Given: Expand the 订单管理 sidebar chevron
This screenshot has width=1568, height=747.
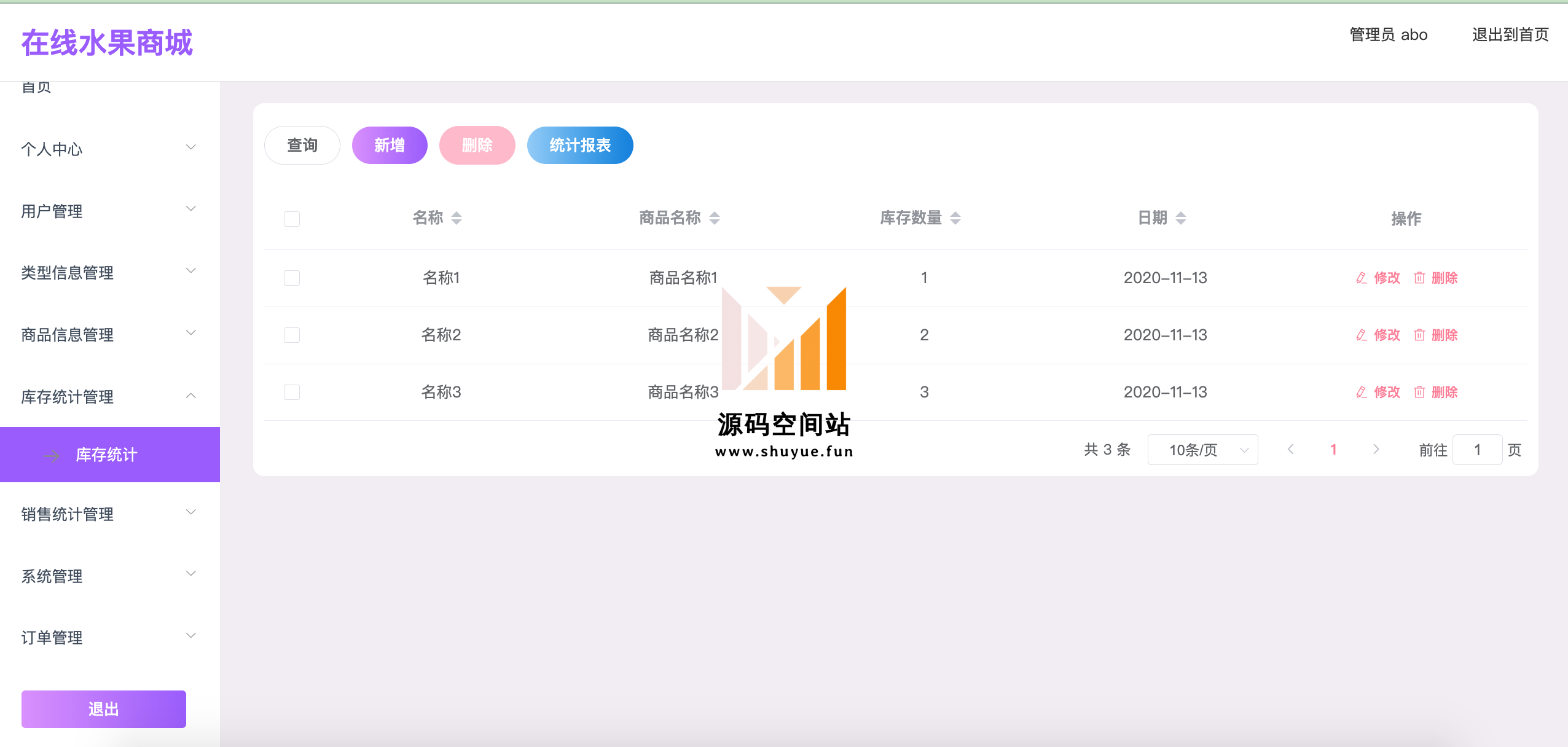Looking at the screenshot, I should (191, 636).
